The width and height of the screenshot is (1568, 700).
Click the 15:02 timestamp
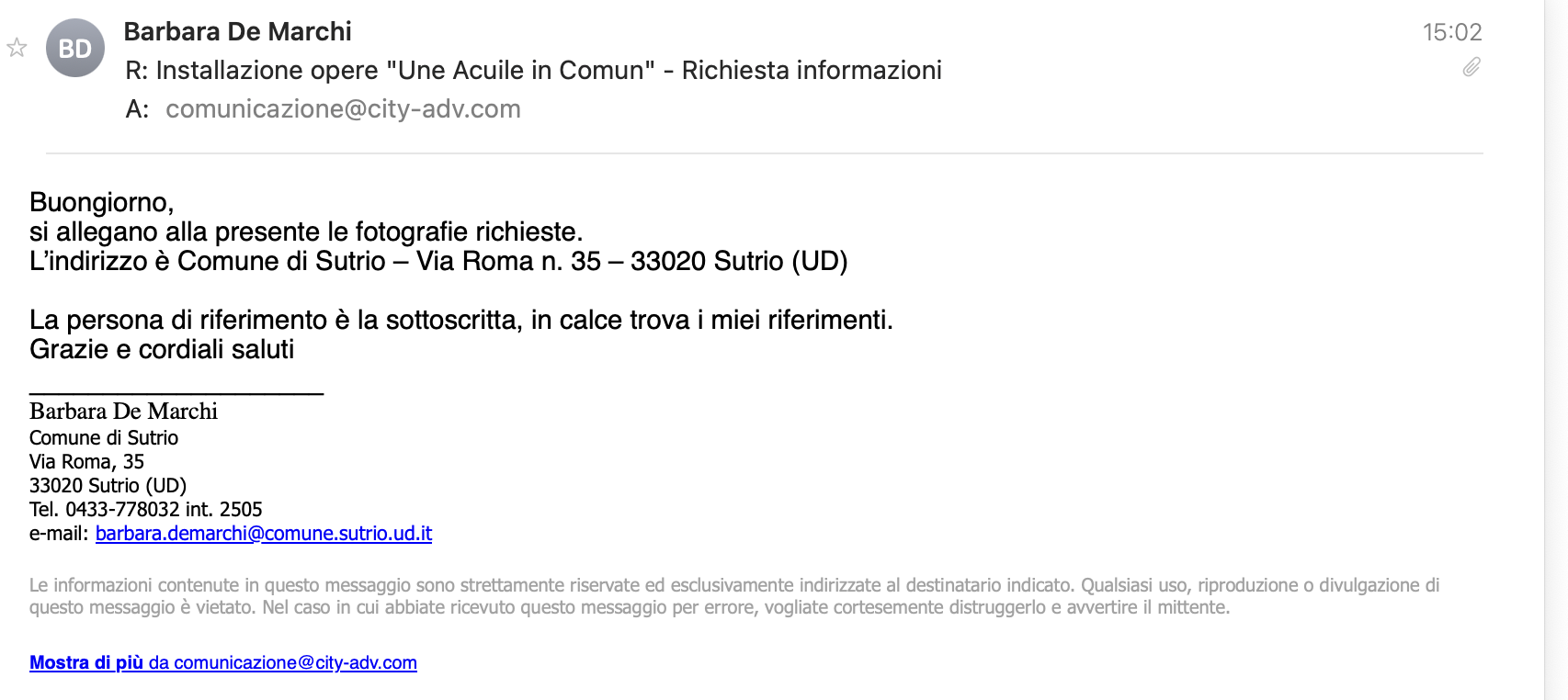(1452, 32)
